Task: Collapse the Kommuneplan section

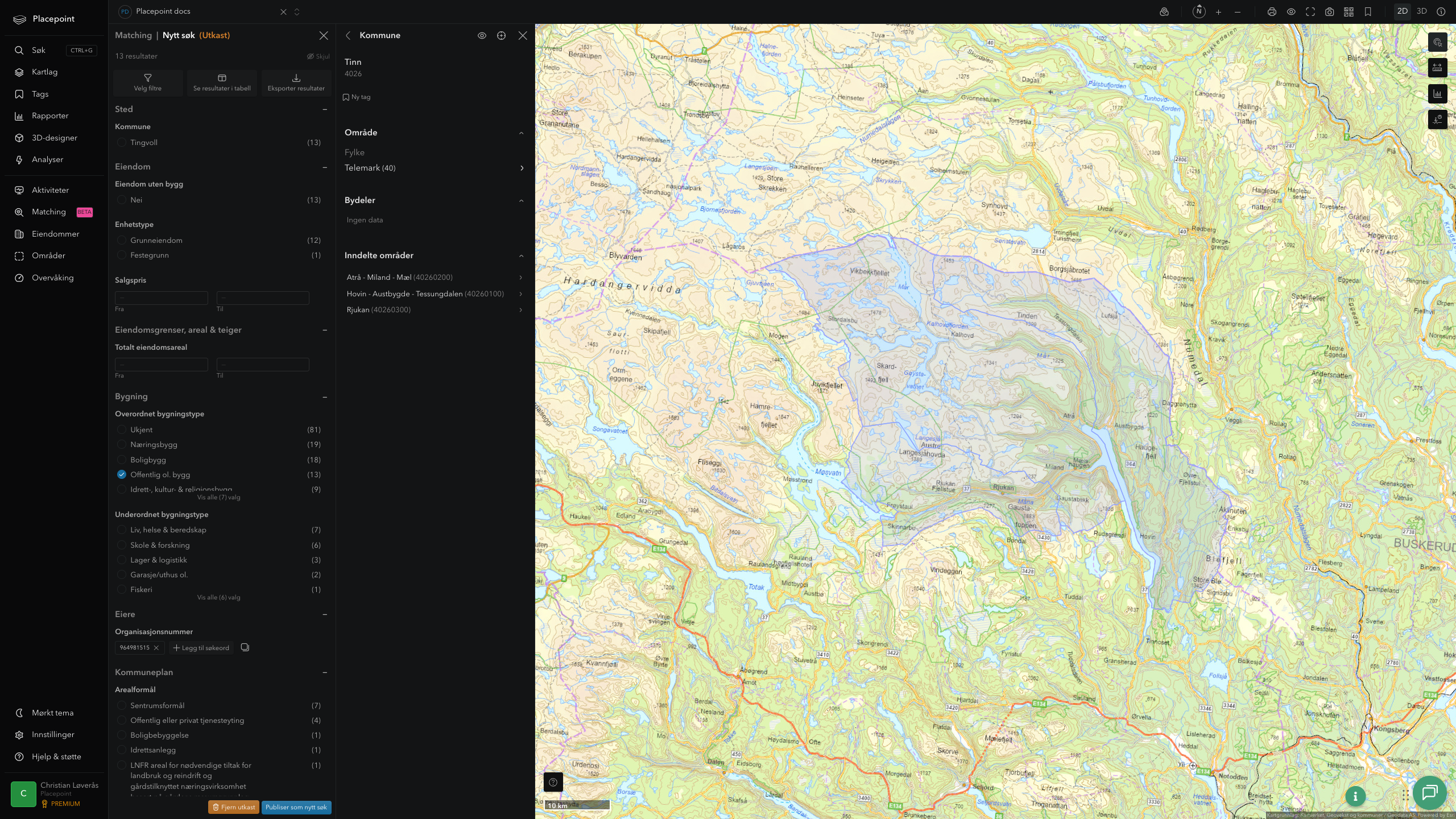Action: 325,672
